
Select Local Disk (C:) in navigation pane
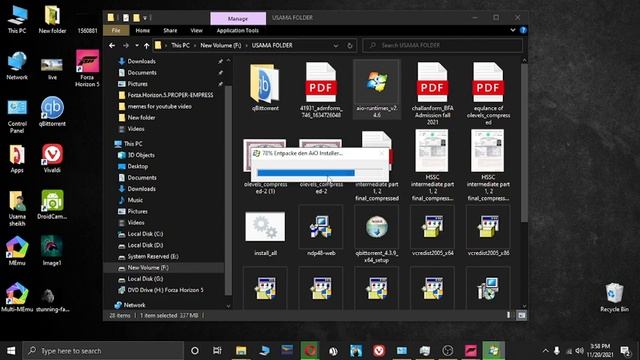[x=145, y=234]
